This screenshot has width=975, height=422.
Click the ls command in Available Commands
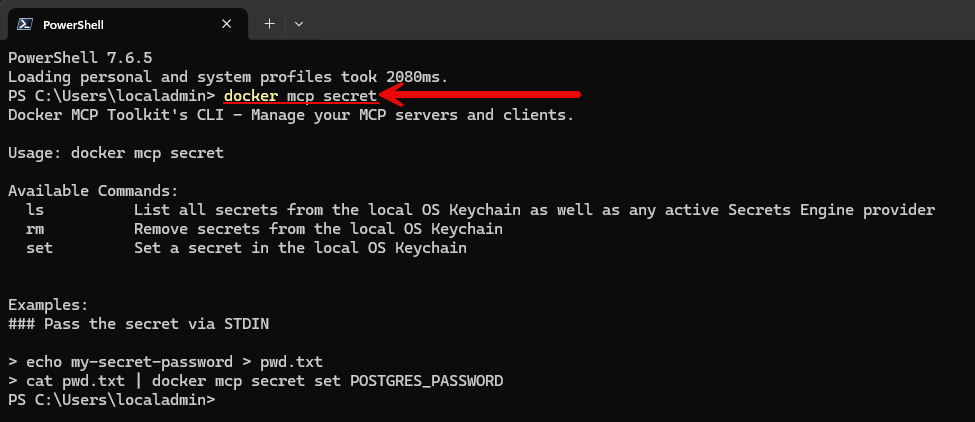(35, 210)
